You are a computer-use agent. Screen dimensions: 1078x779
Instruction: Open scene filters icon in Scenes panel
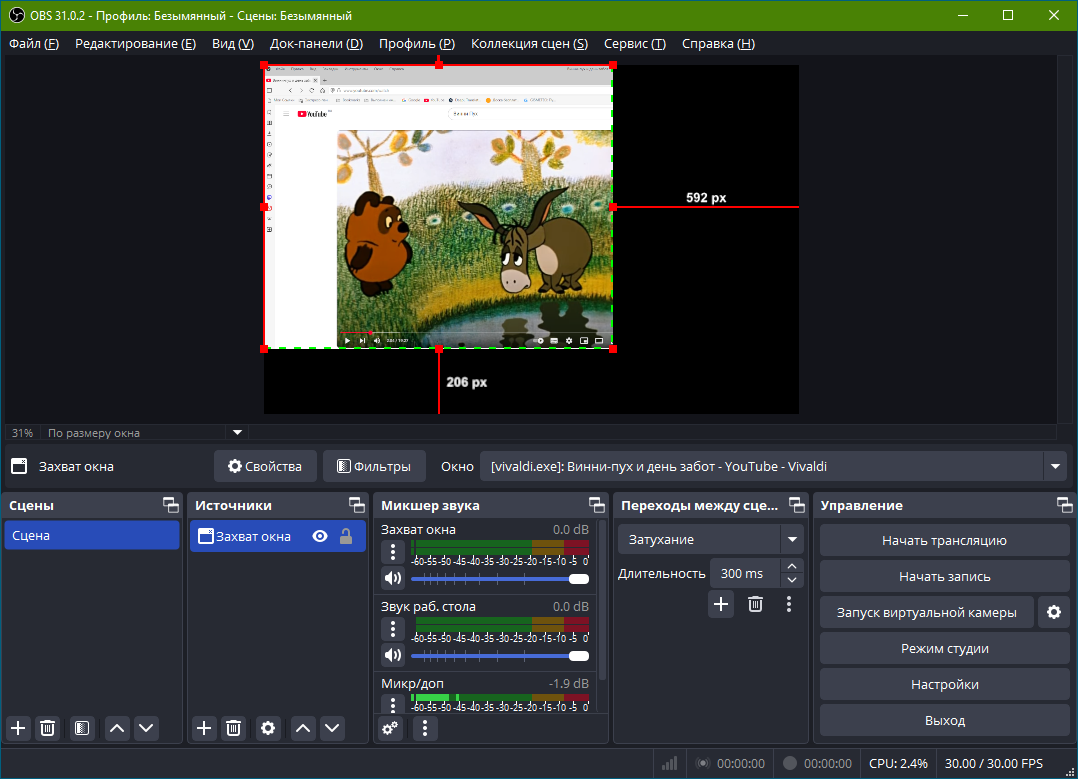pyautogui.click(x=82, y=728)
